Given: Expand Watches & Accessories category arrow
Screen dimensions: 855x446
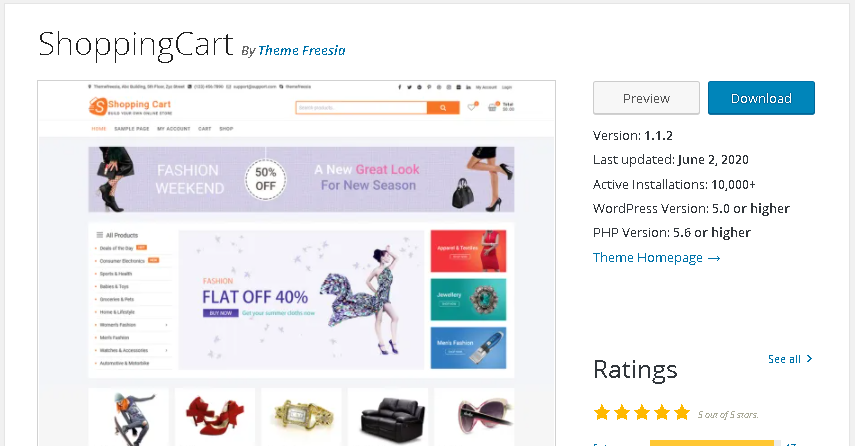Looking at the screenshot, I should tap(166, 351).
